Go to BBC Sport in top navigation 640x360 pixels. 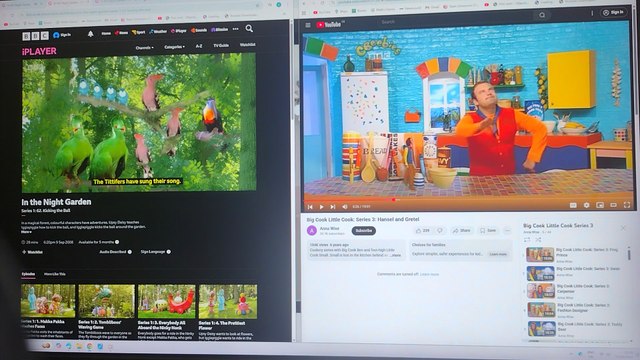[138, 32]
